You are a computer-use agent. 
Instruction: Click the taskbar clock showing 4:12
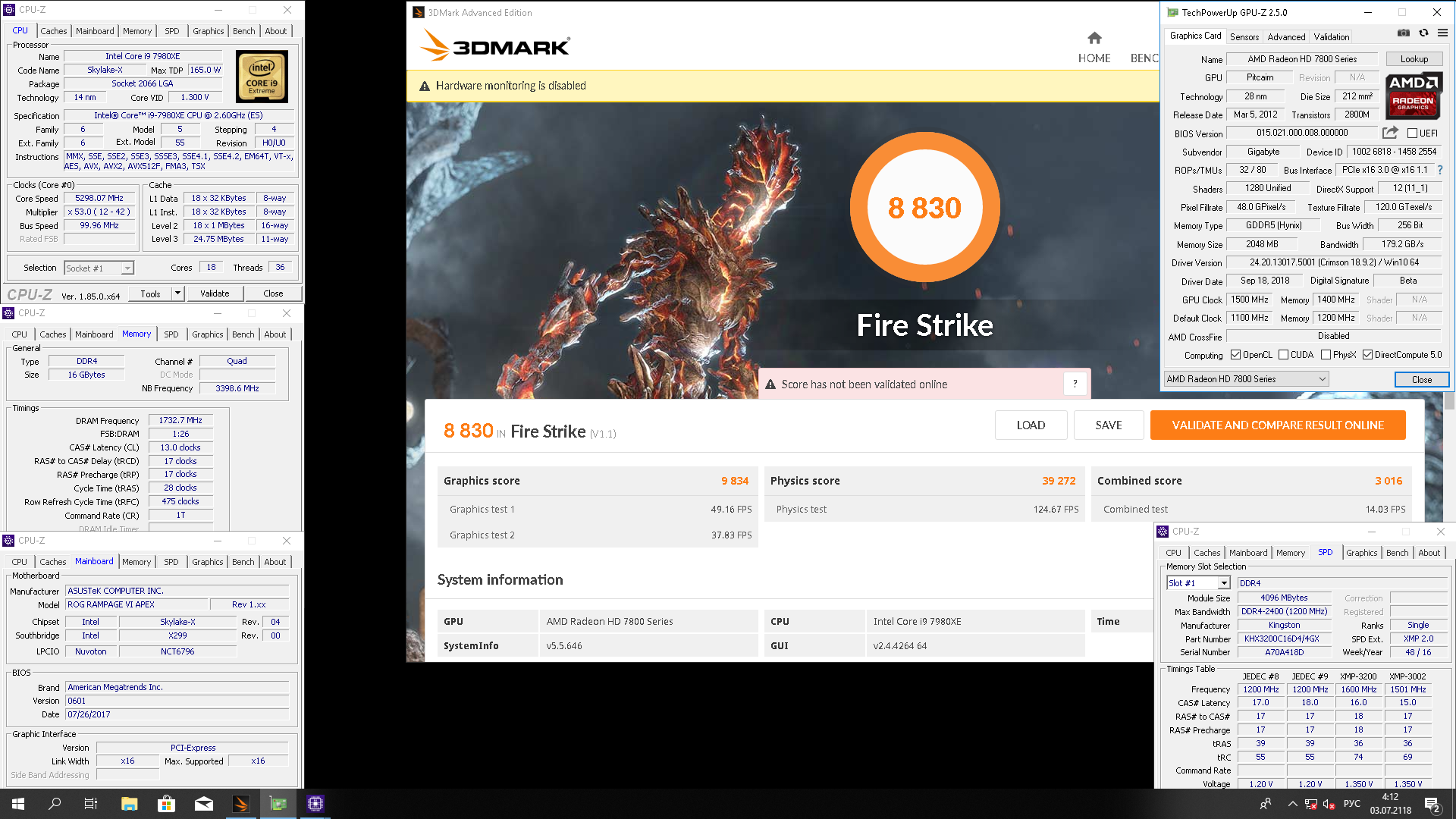pyautogui.click(x=1390, y=804)
